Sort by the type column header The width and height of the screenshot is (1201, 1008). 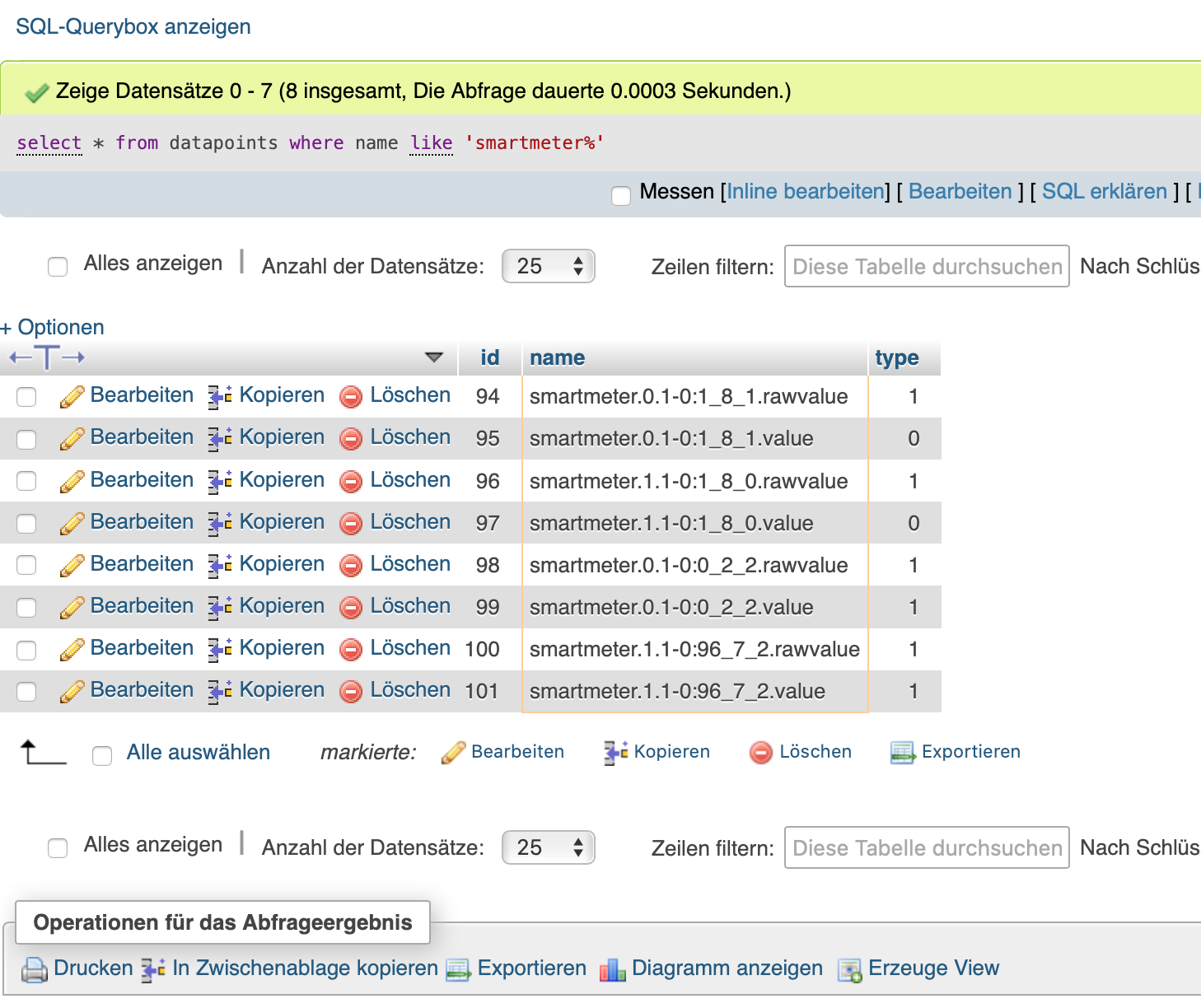pos(897,357)
